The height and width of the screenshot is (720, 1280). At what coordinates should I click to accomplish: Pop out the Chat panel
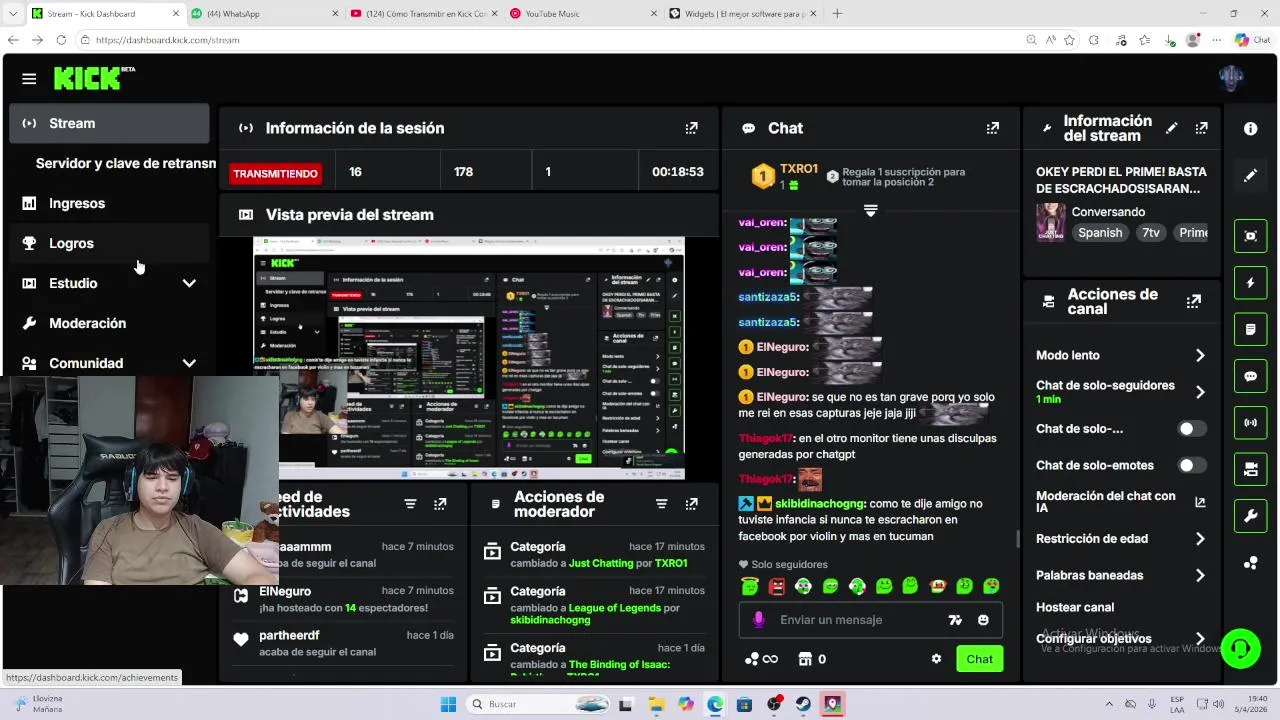tap(992, 128)
